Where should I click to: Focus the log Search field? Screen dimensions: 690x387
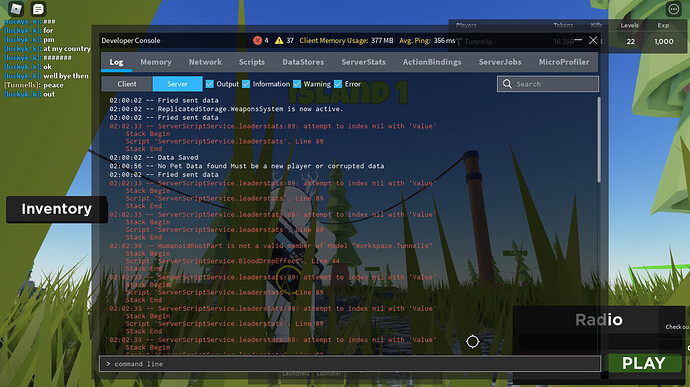tap(548, 84)
